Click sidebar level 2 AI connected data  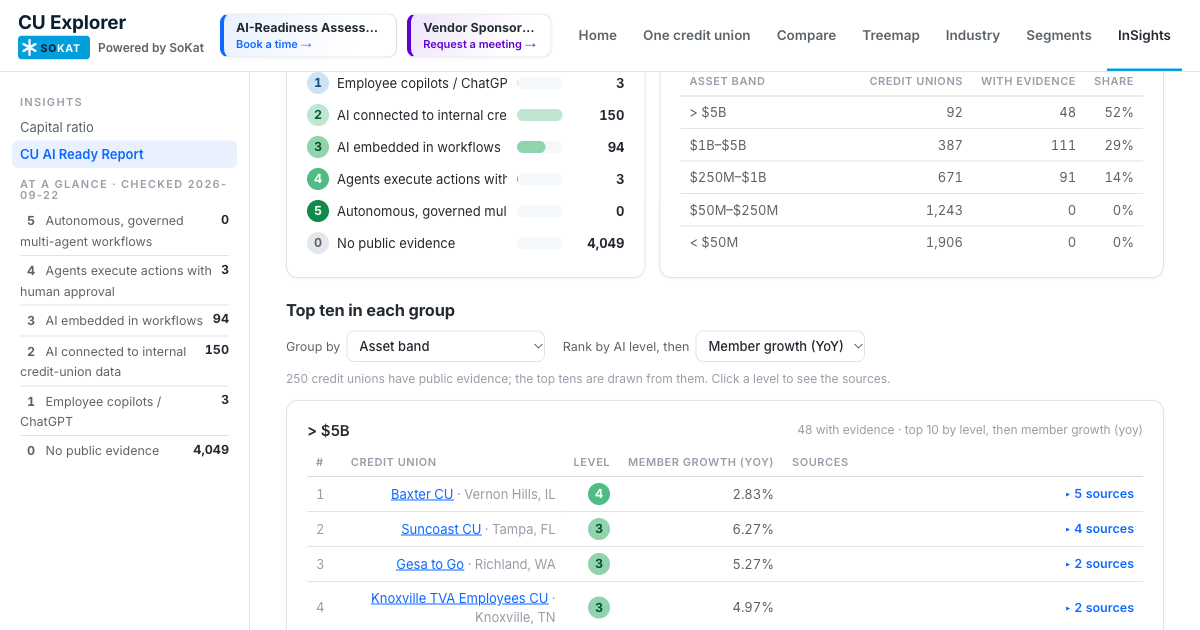tap(124, 361)
